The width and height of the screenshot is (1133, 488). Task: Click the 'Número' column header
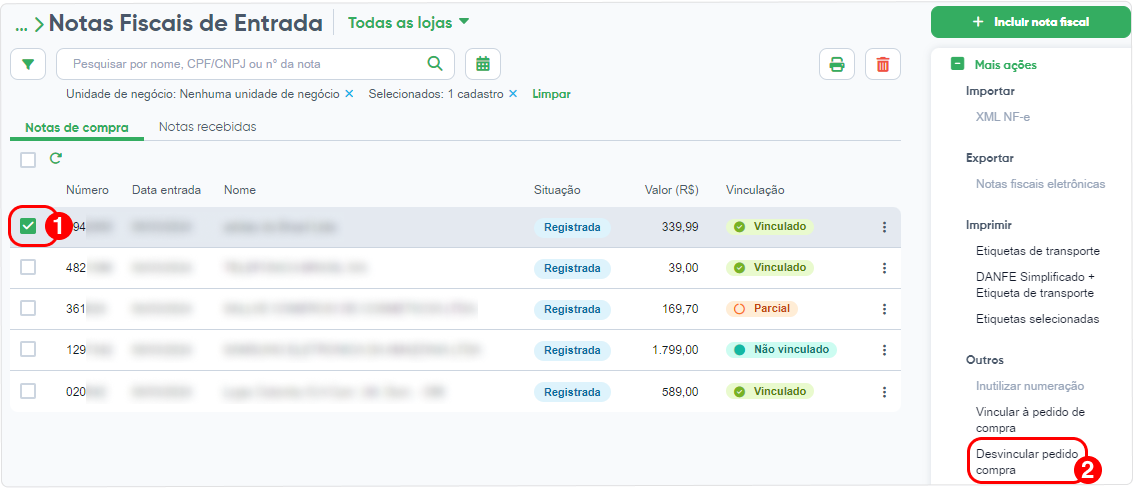[x=87, y=190]
